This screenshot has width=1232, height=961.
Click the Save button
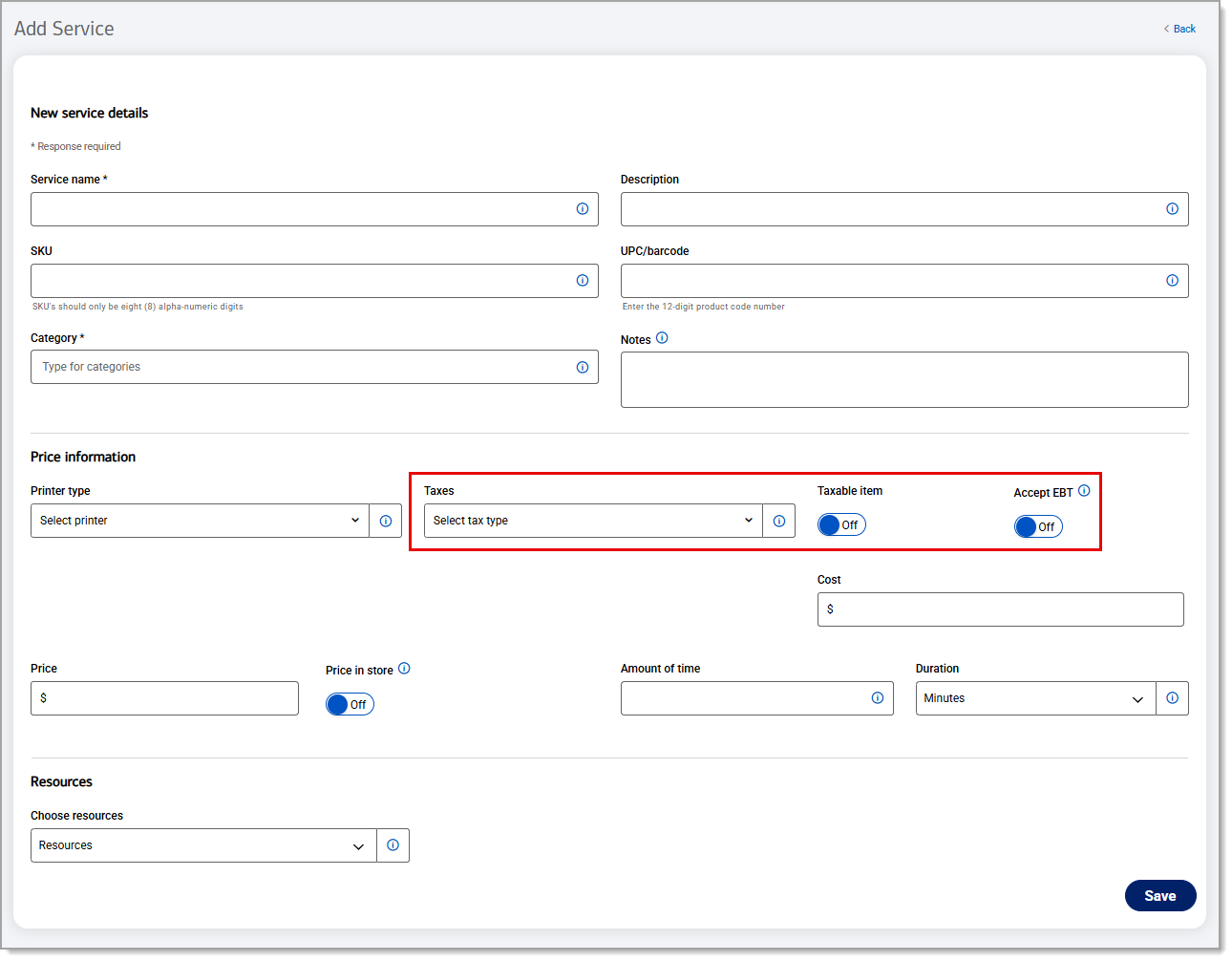[1160, 896]
